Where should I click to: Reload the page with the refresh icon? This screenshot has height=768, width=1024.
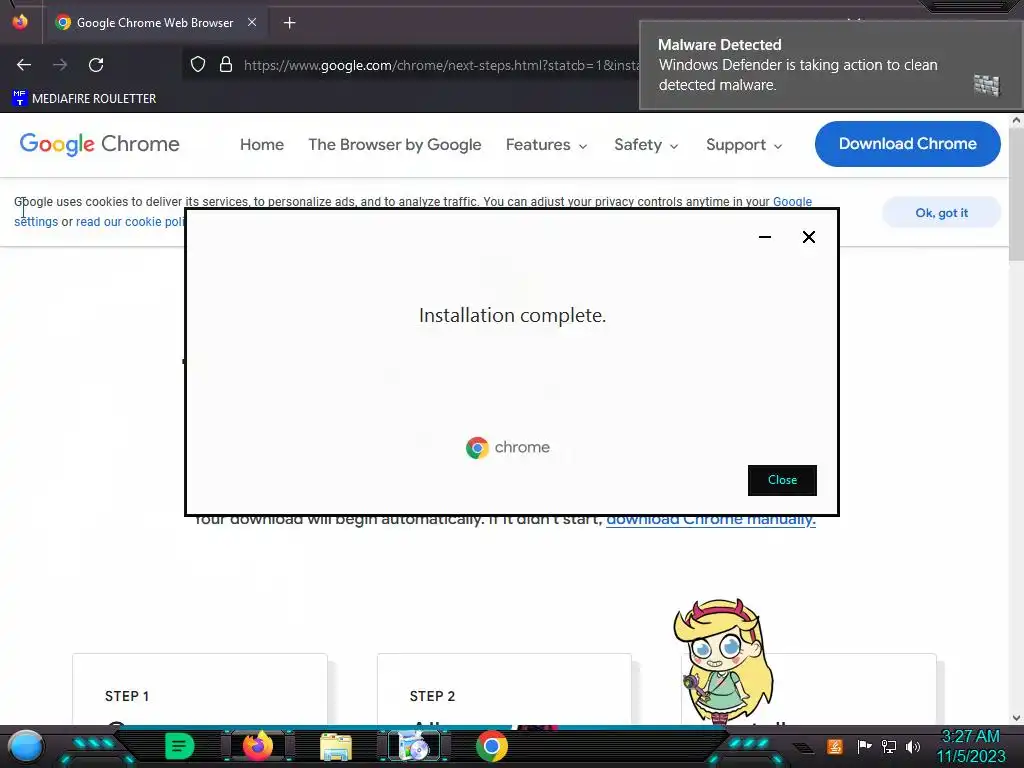(x=96, y=65)
